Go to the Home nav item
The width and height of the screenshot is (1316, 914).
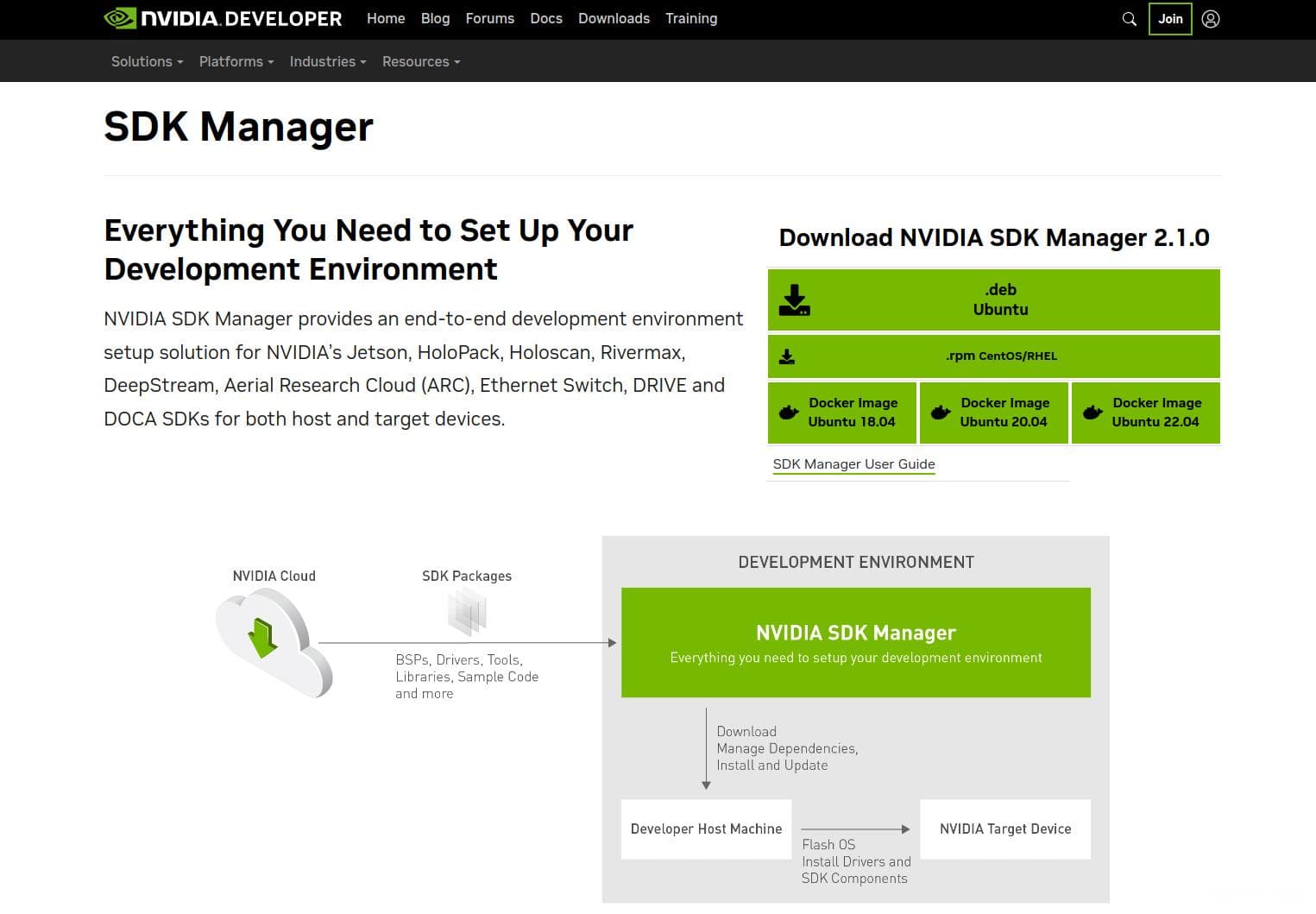[386, 18]
